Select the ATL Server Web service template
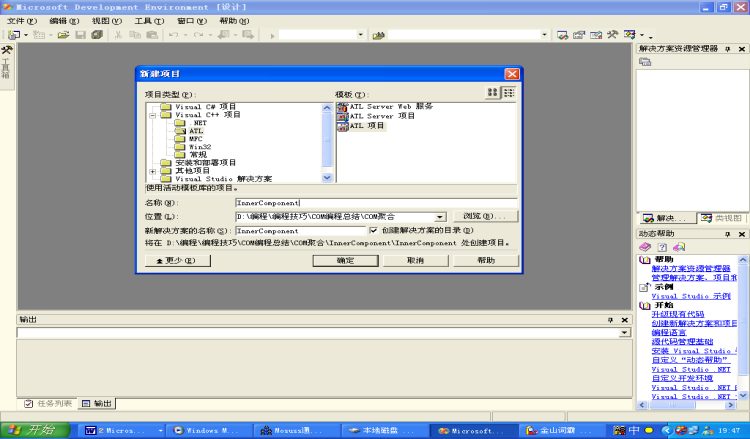750x439 pixels. point(385,106)
